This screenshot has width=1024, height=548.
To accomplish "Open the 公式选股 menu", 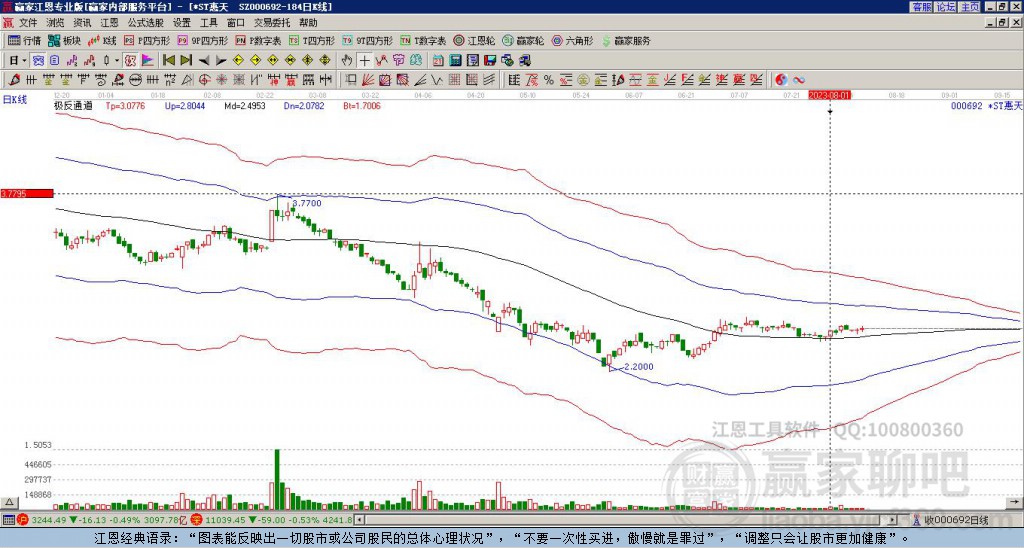I will 145,23.
